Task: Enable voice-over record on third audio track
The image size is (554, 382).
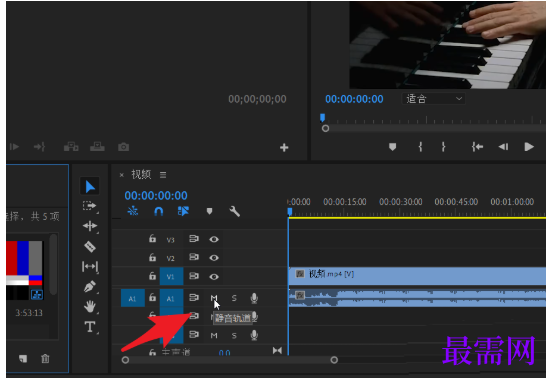Action: click(x=254, y=335)
